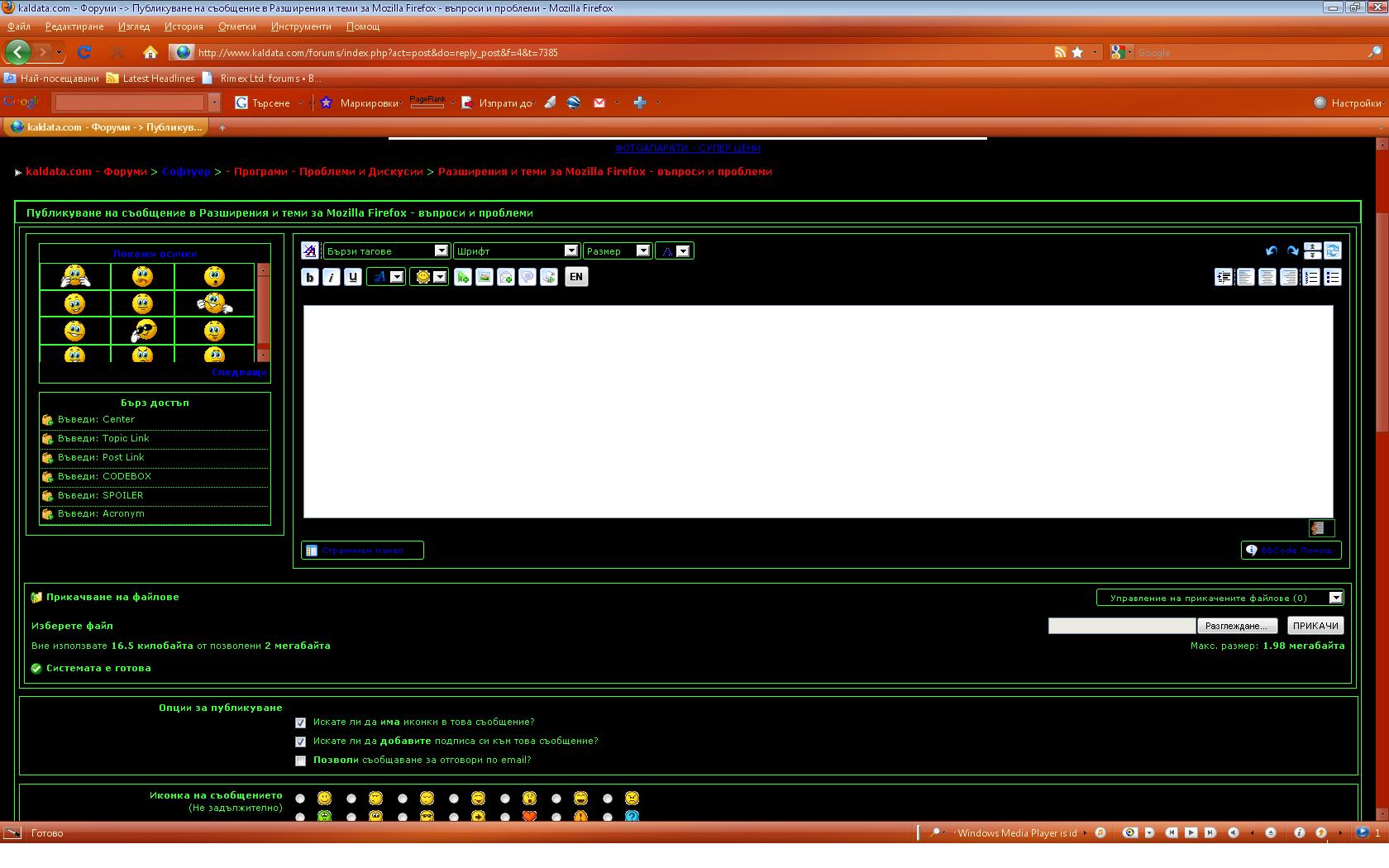Screen dimensions: 1389x868
Task: Insert an image with the picture icon
Action: coord(484,277)
